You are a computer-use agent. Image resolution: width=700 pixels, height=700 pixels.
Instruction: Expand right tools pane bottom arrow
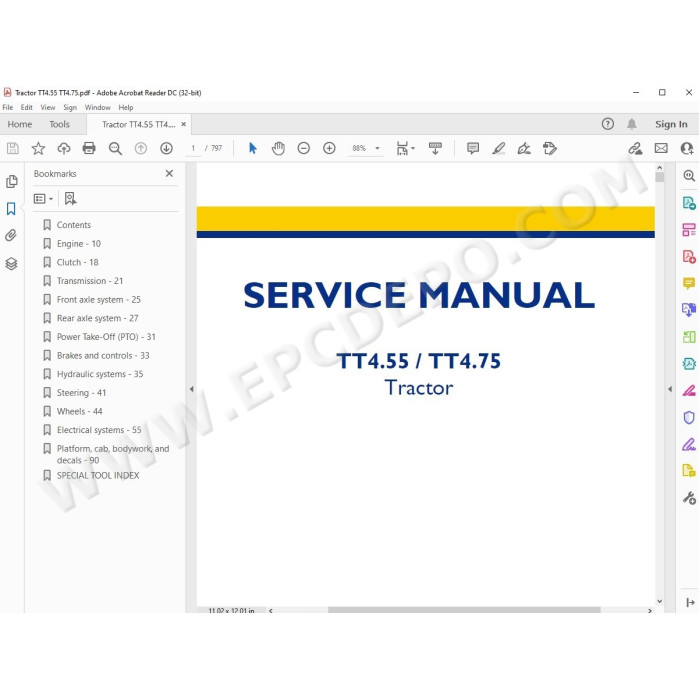pos(690,603)
